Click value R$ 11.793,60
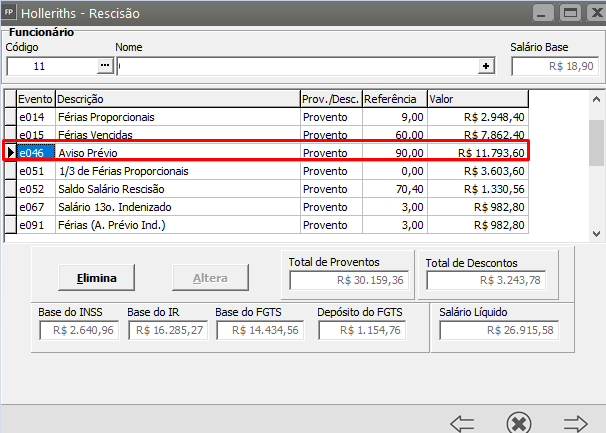This screenshot has height=433, width=606. tap(478, 153)
